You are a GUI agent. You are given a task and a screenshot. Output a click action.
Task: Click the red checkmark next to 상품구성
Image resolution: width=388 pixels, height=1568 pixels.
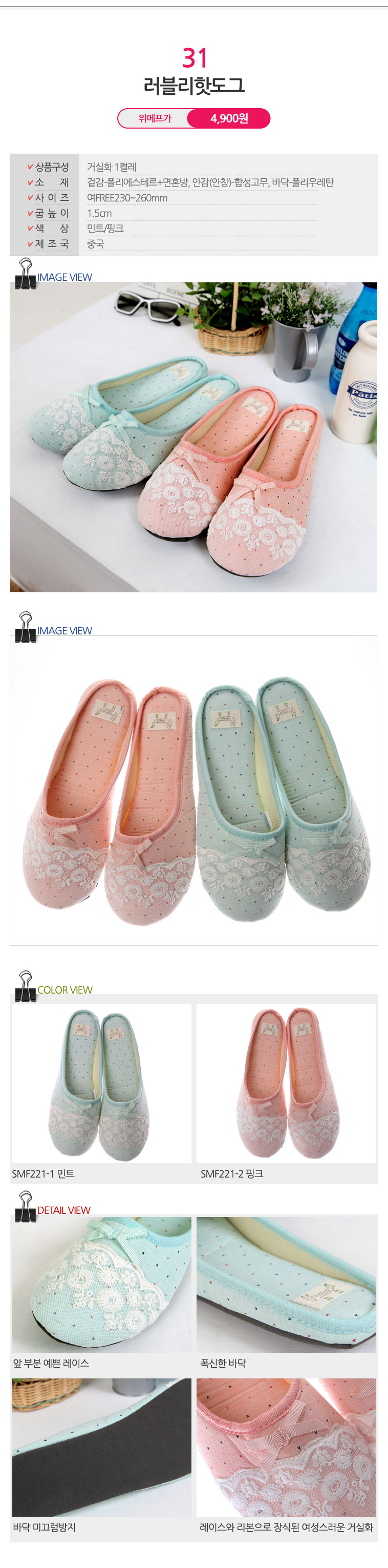click(30, 167)
